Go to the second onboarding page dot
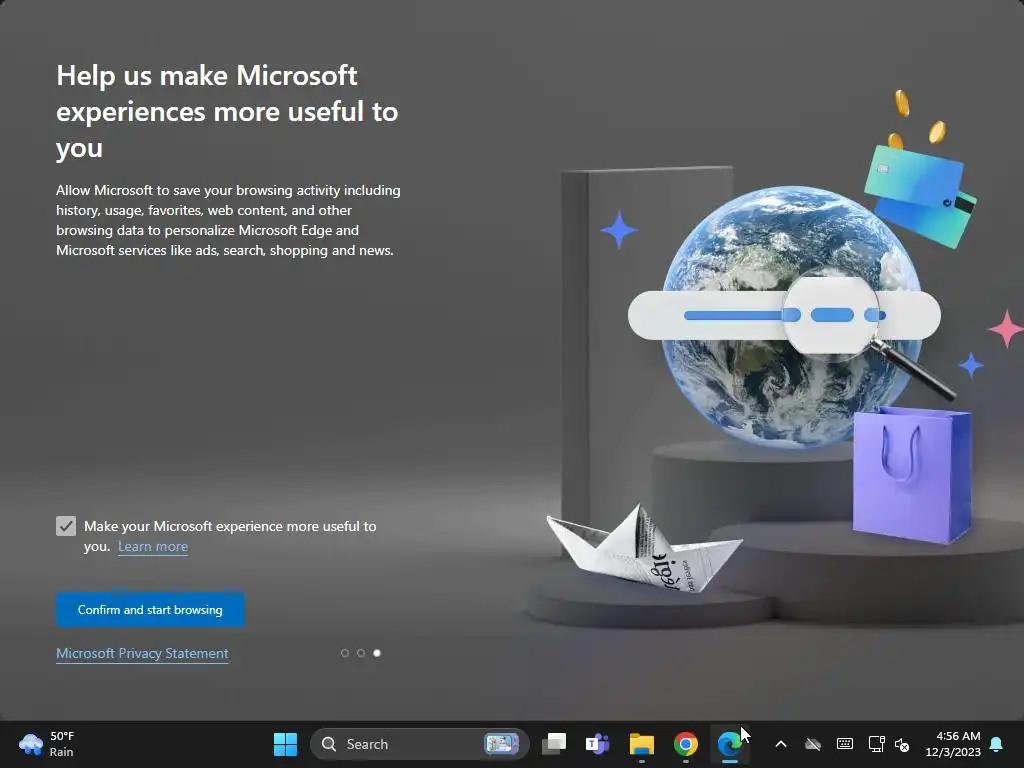Screen dimensions: 1024x768 (360, 653)
